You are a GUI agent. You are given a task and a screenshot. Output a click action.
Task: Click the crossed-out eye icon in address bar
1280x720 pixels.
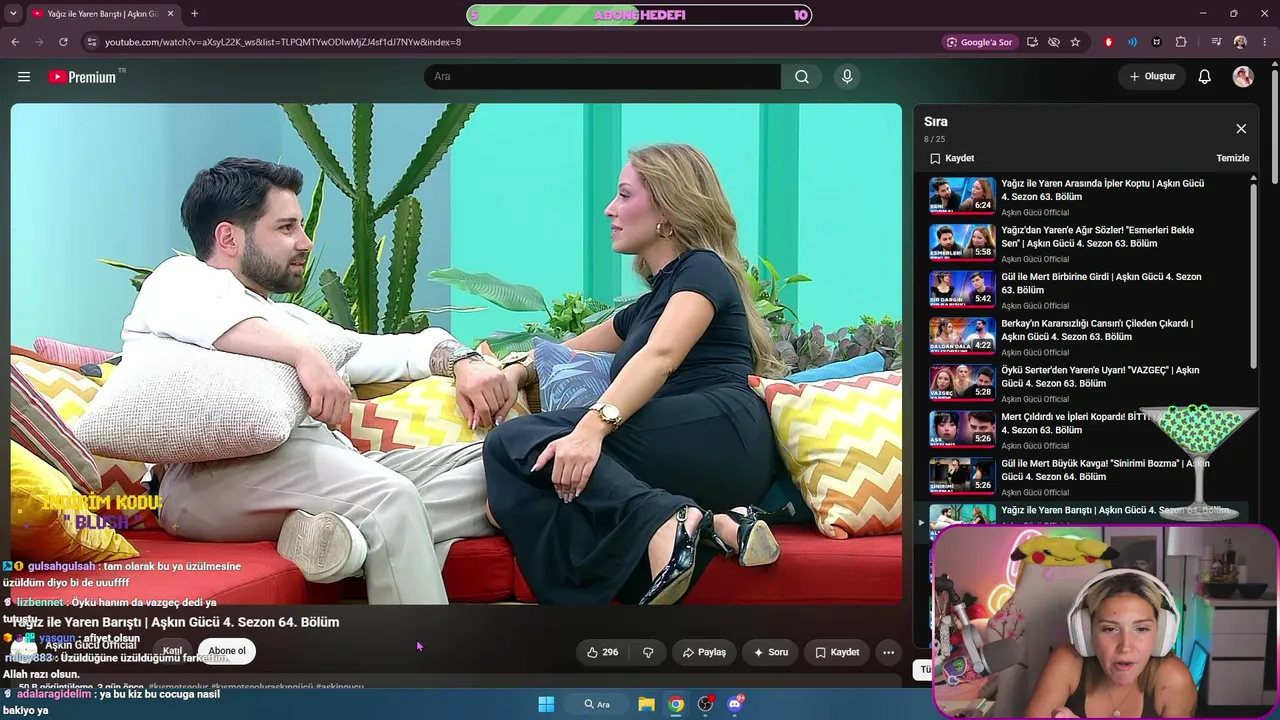1054,42
